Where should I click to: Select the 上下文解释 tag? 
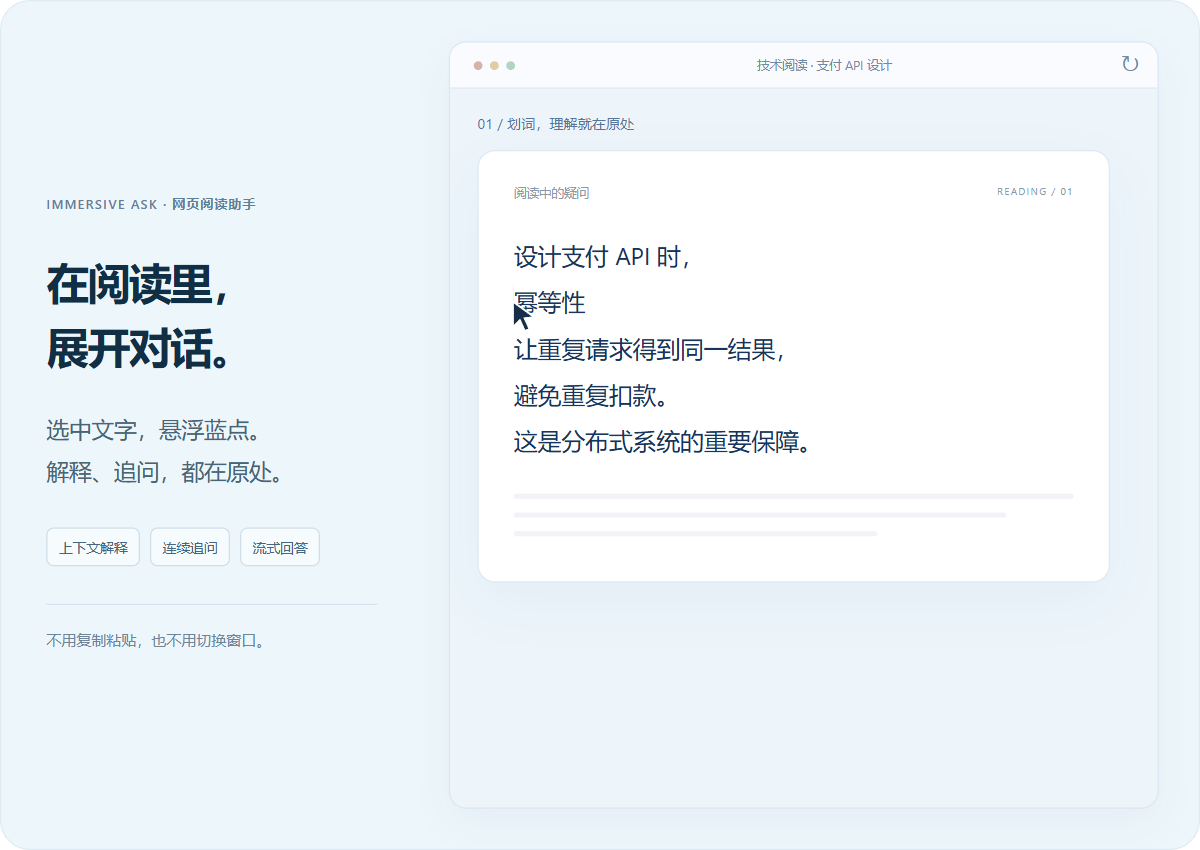coord(93,547)
